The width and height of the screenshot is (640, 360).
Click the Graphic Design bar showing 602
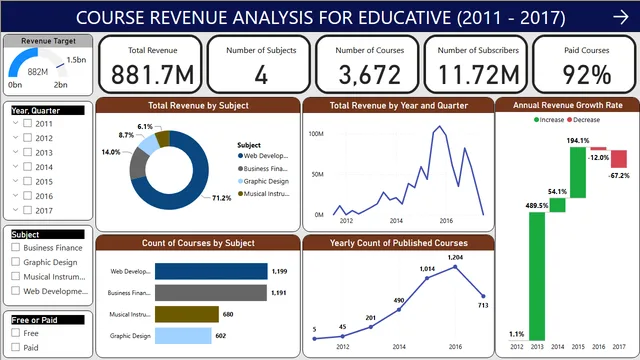coord(183,336)
